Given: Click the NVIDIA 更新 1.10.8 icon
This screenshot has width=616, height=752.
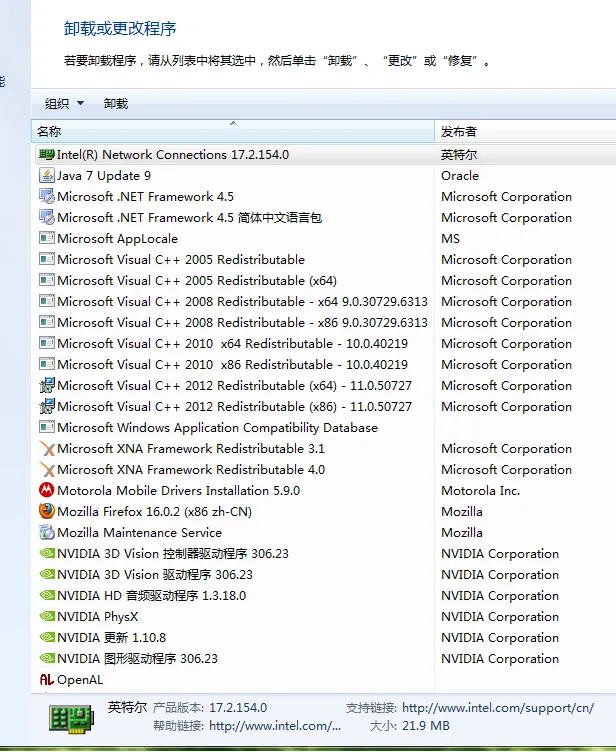Looking at the screenshot, I should point(47,637).
